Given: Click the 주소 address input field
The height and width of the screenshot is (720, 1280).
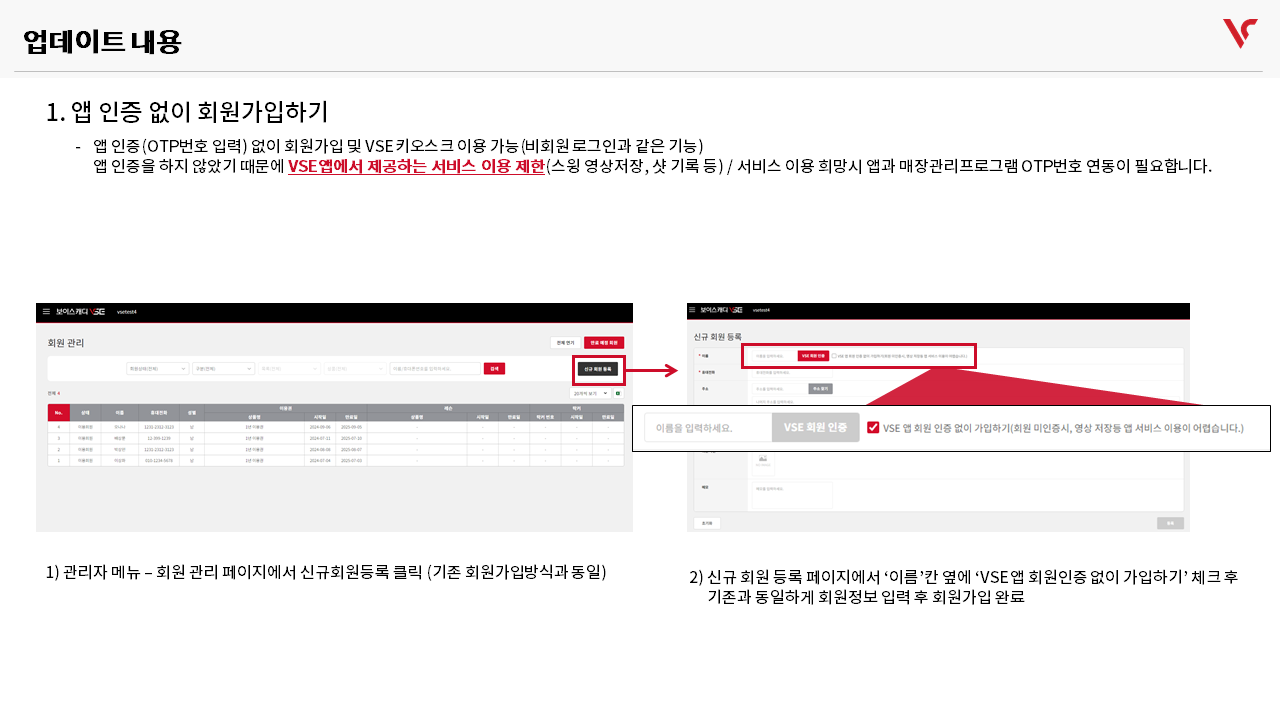Looking at the screenshot, I should click(779, 389).
